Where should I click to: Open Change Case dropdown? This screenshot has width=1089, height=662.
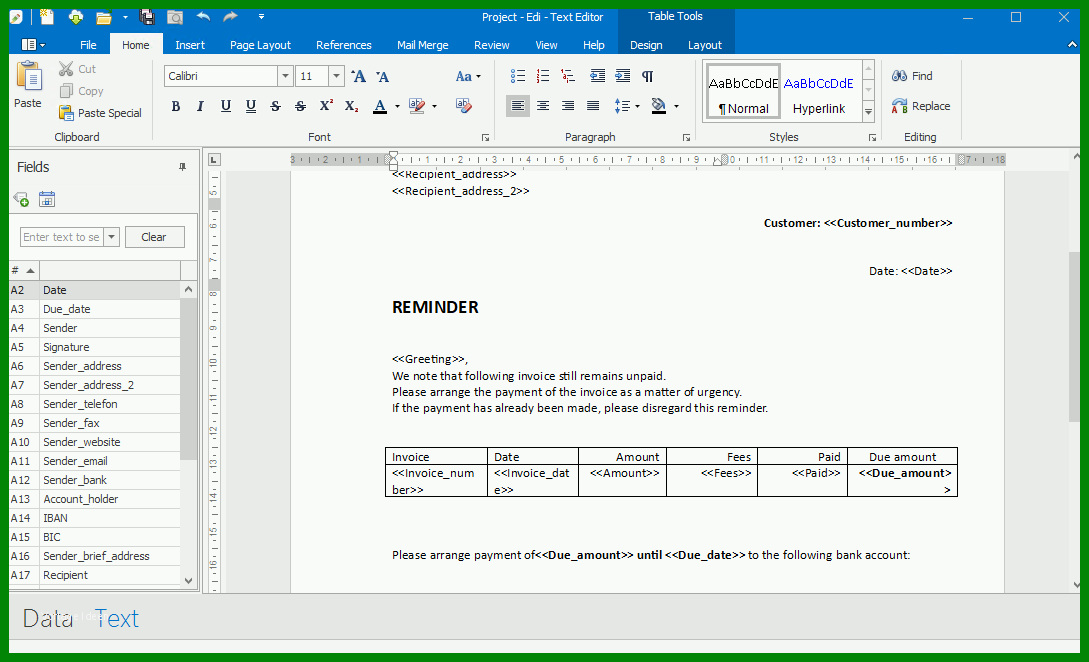coord(468,76)
